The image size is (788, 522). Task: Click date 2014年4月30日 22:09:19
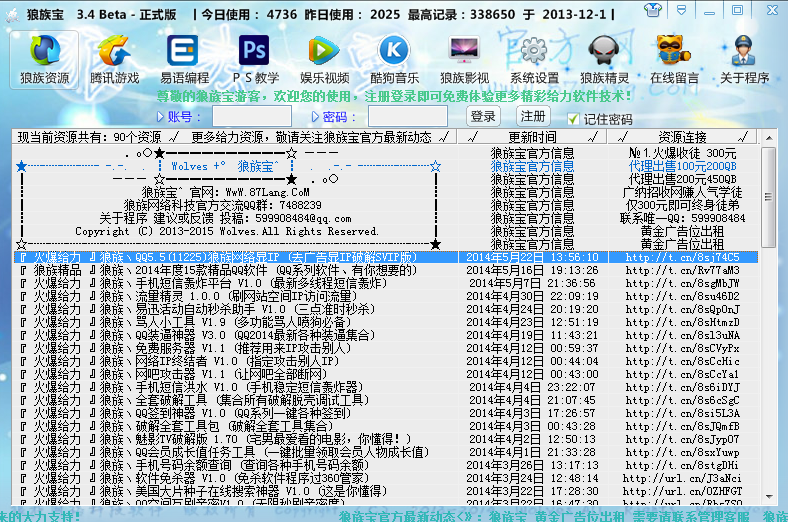[532, 296]
